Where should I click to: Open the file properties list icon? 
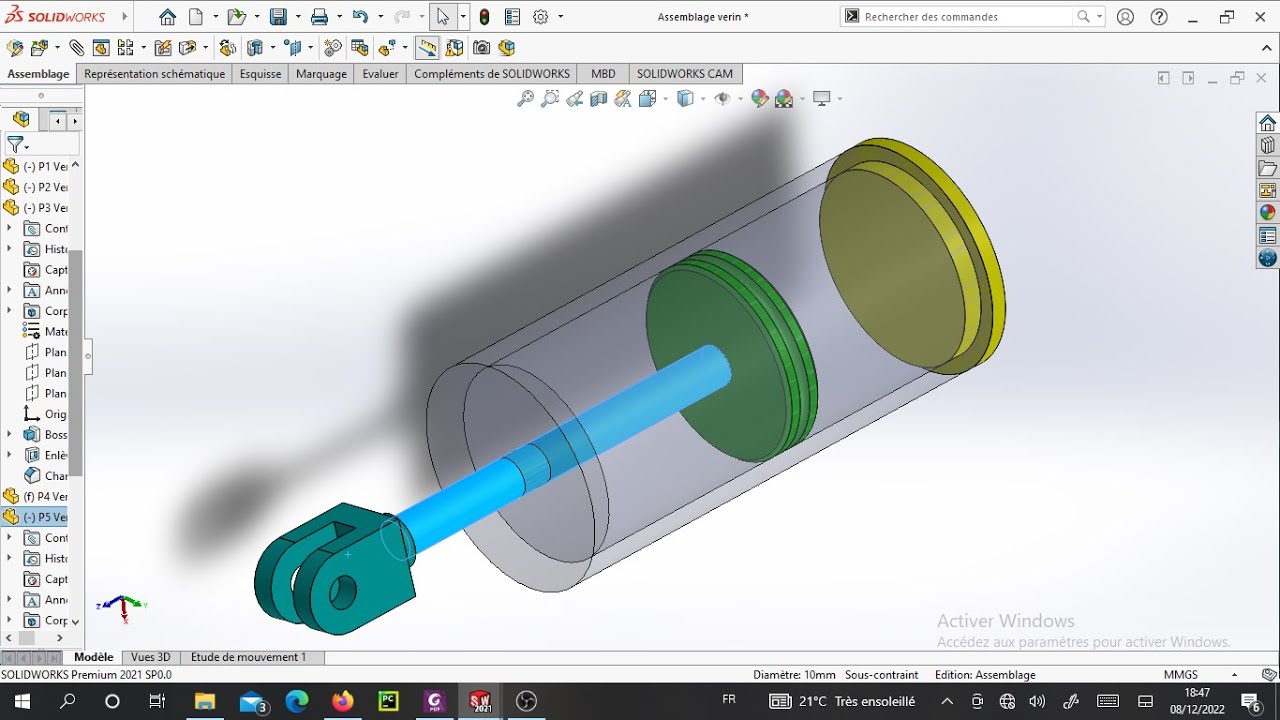512,17
